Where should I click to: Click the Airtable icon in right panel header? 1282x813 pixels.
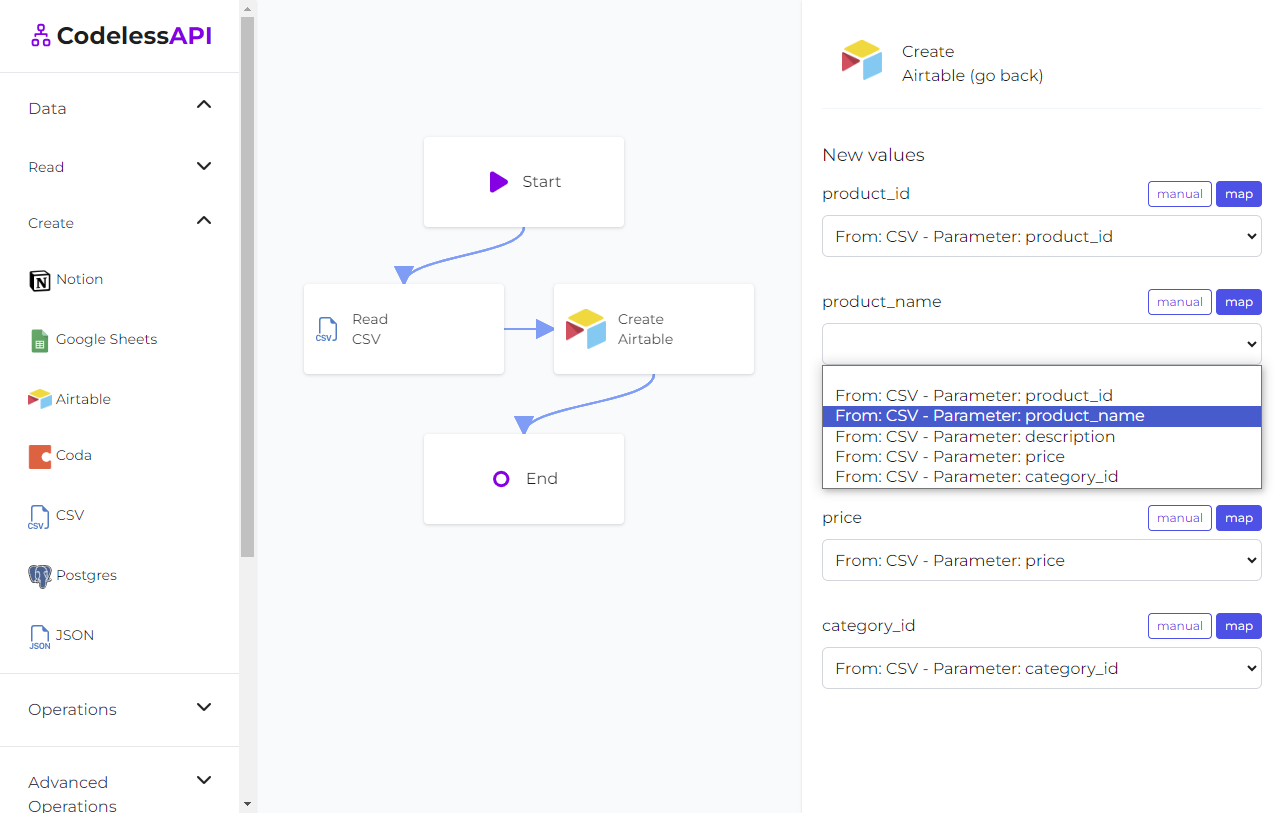tap(862, 61)
